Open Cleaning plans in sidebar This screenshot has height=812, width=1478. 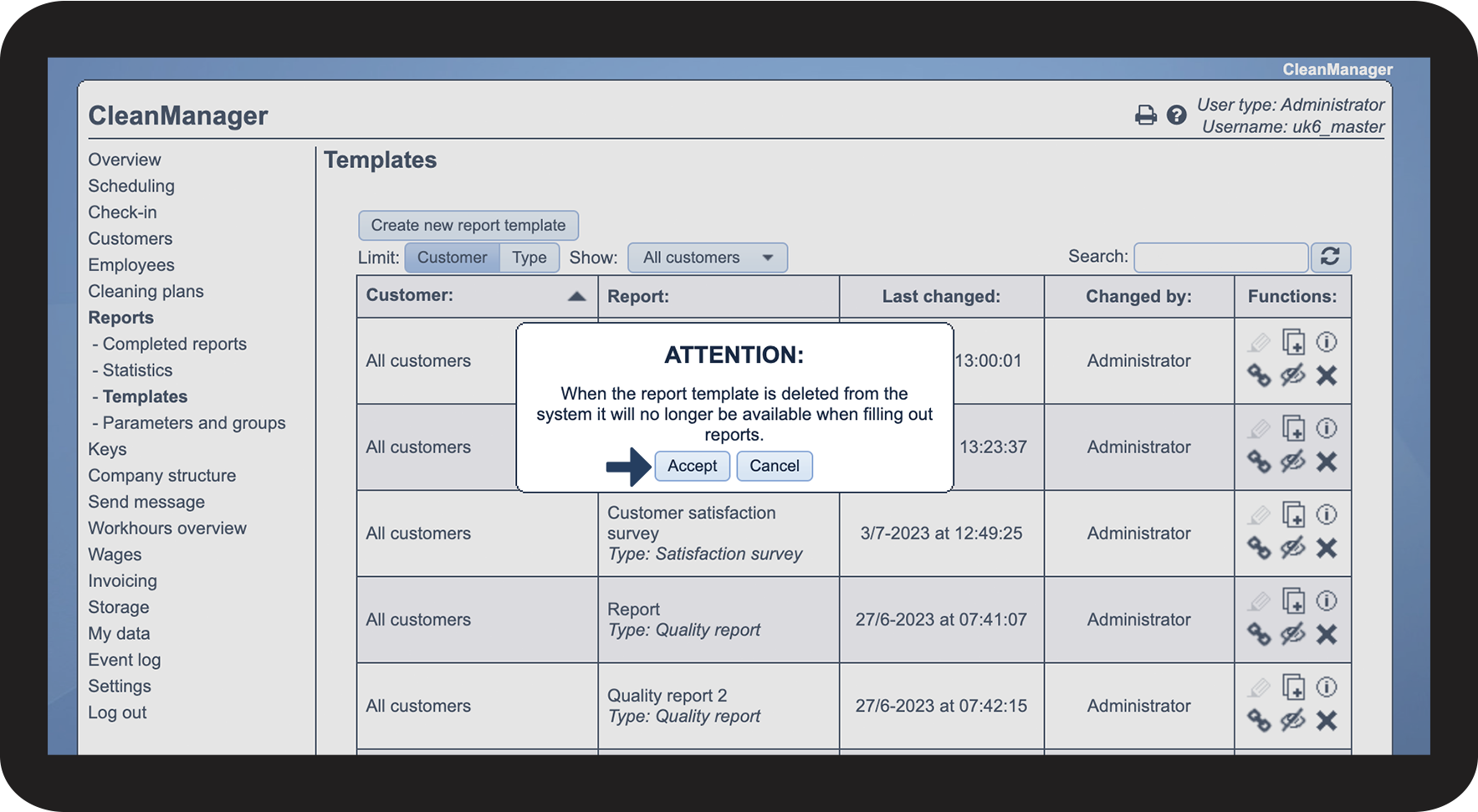(x=146, y=291)
